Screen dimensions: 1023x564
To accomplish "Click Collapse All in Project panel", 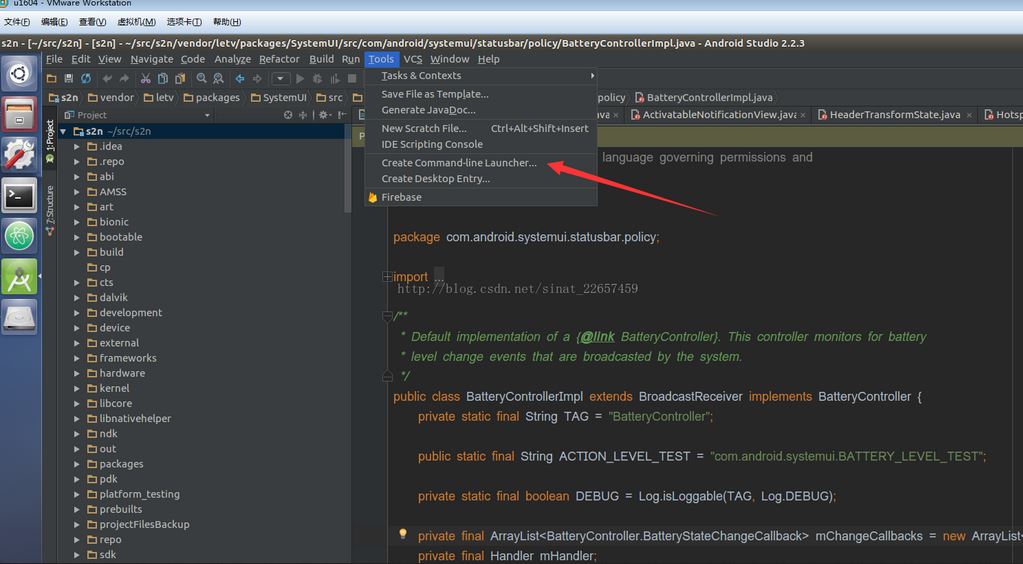I will 303,115.
